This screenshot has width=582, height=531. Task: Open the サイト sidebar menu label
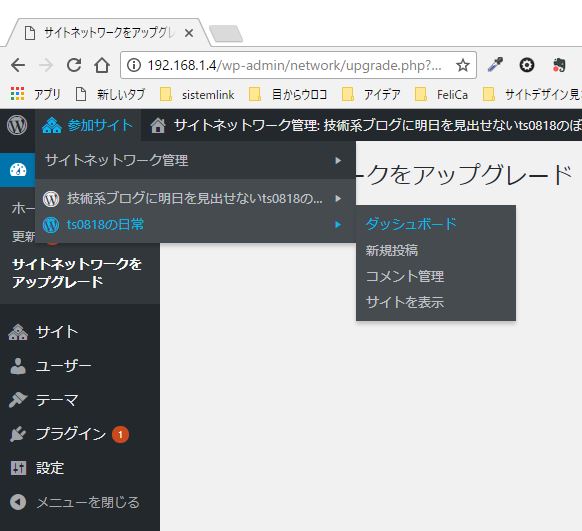pos(57,332)
